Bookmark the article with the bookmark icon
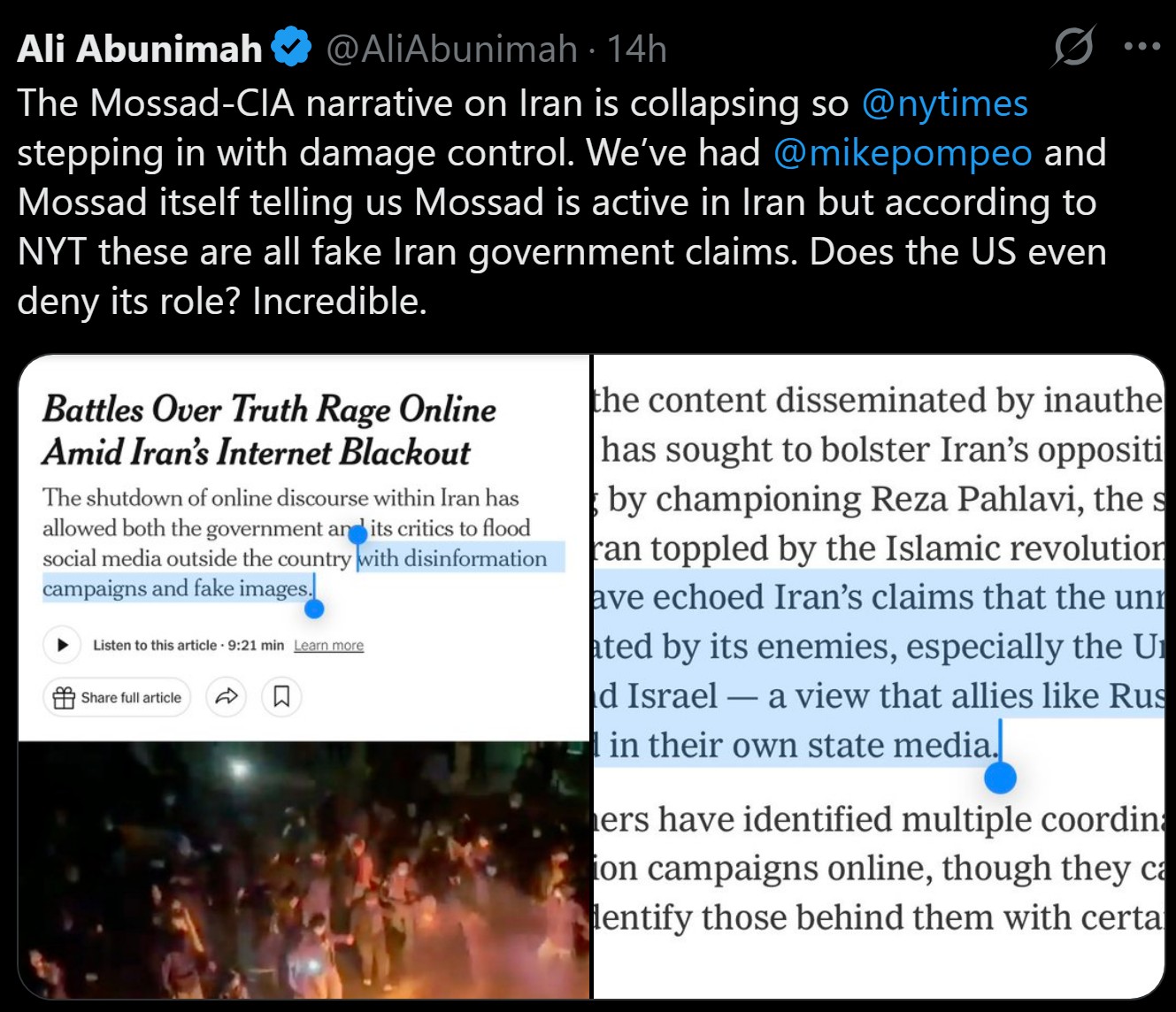 coord(281,697)
